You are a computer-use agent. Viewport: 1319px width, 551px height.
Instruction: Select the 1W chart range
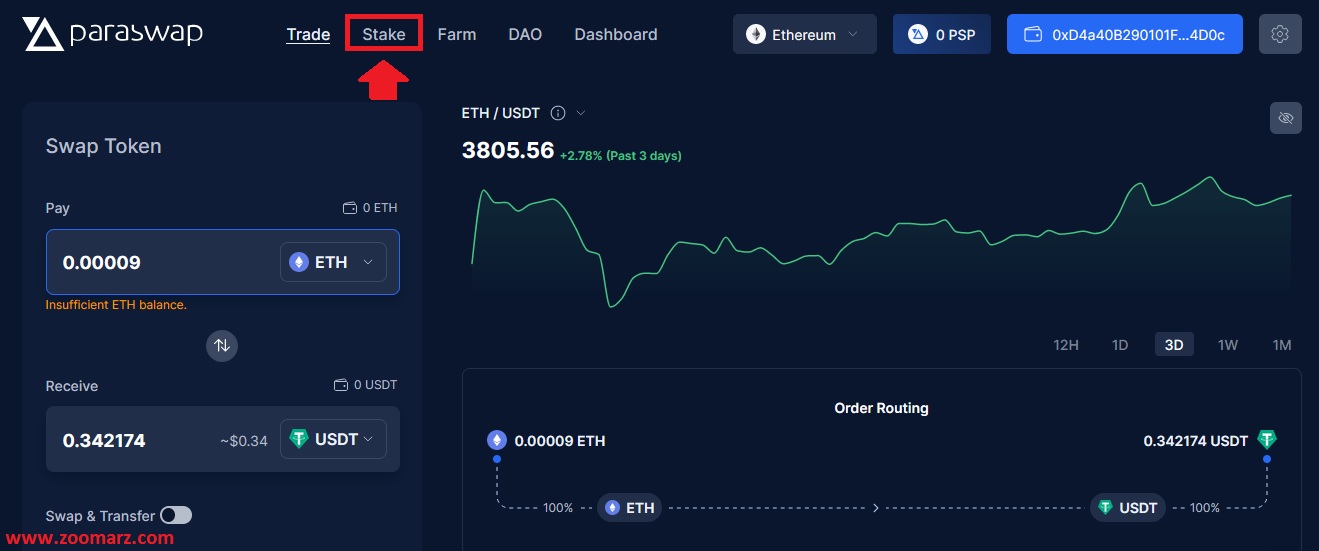[1228, 345]
